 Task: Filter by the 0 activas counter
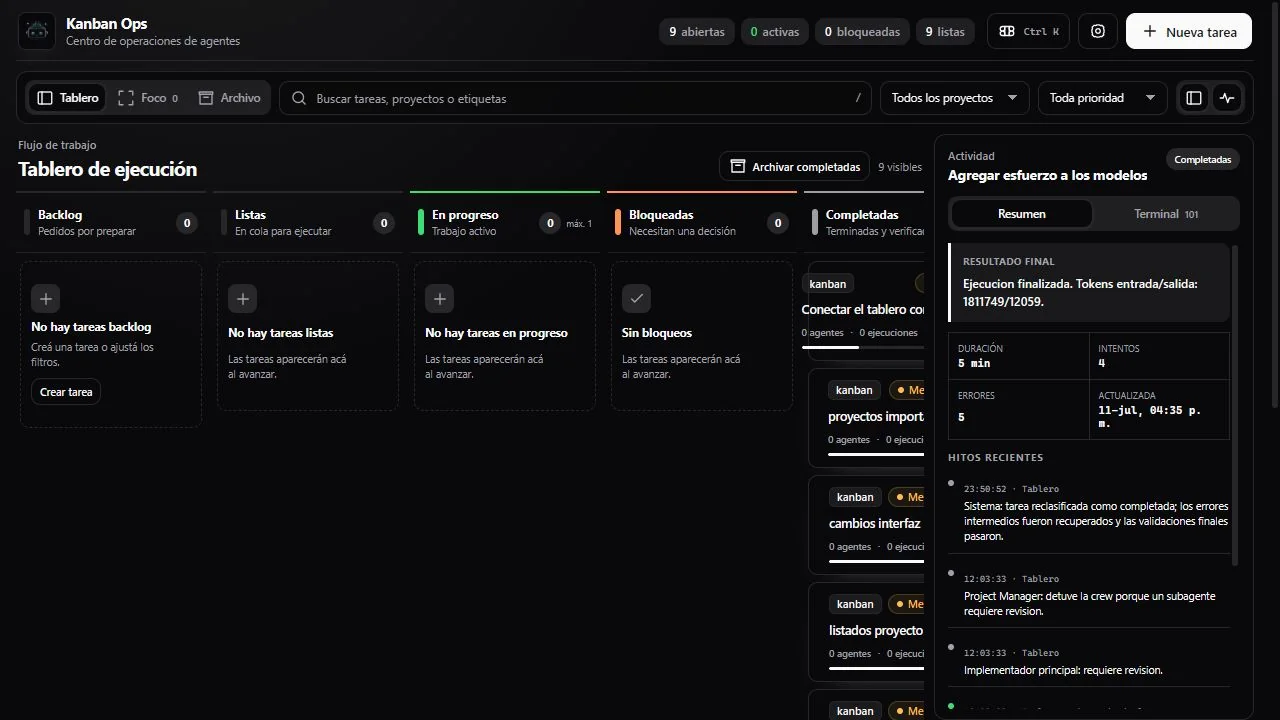coord(775,32)
